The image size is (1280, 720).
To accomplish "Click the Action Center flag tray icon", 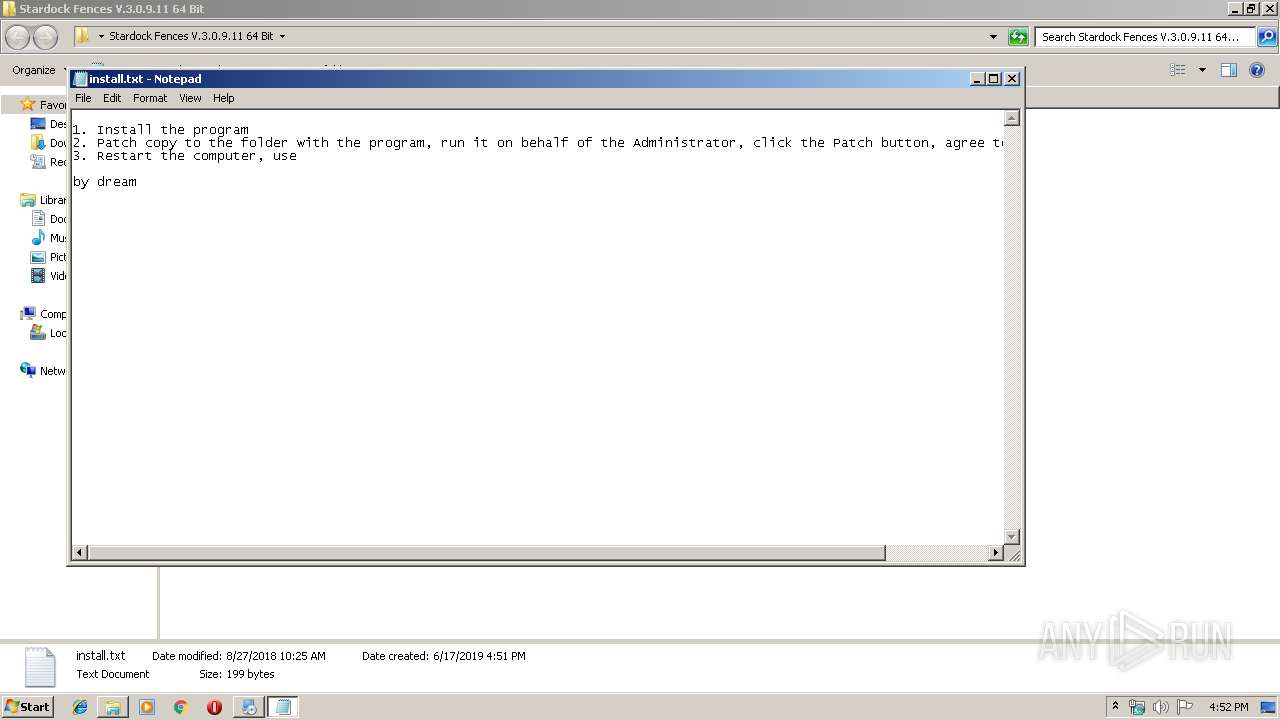I will [x=1185, y=707].
